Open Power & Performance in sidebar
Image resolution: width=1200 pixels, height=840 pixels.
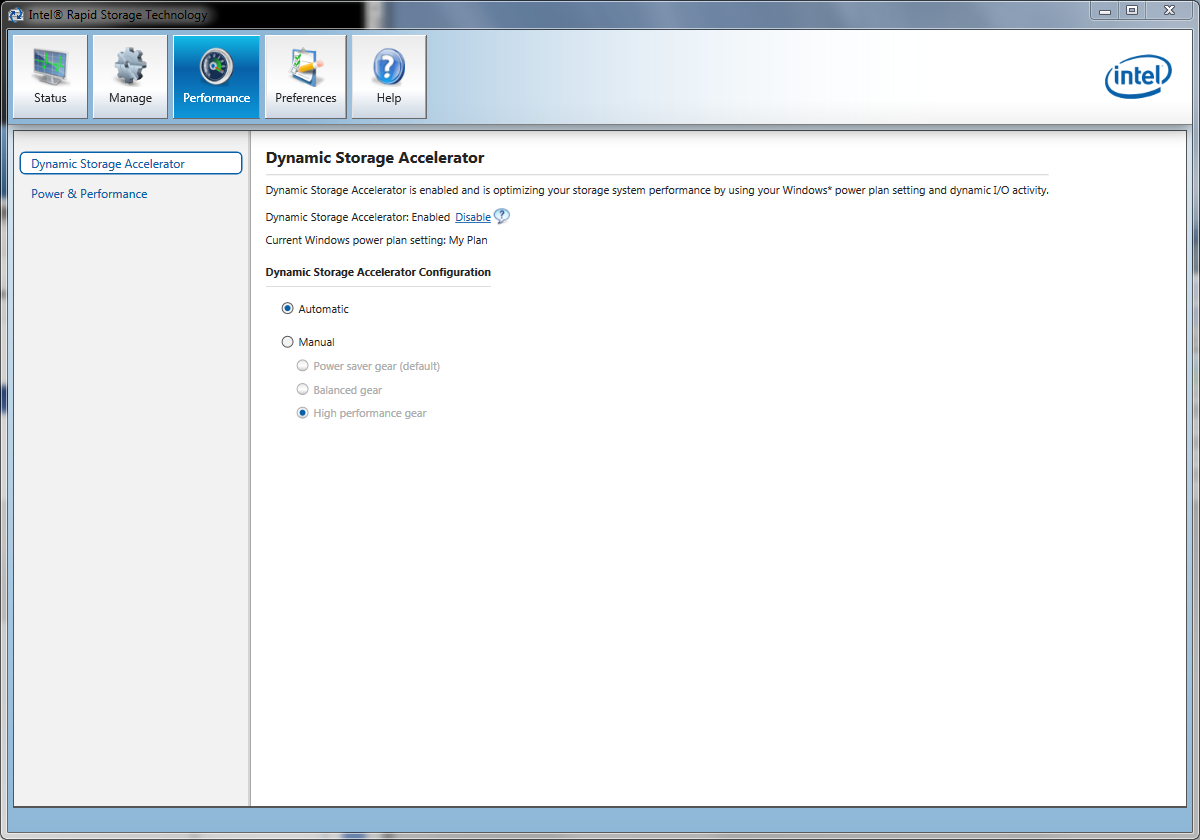(89, 194)
